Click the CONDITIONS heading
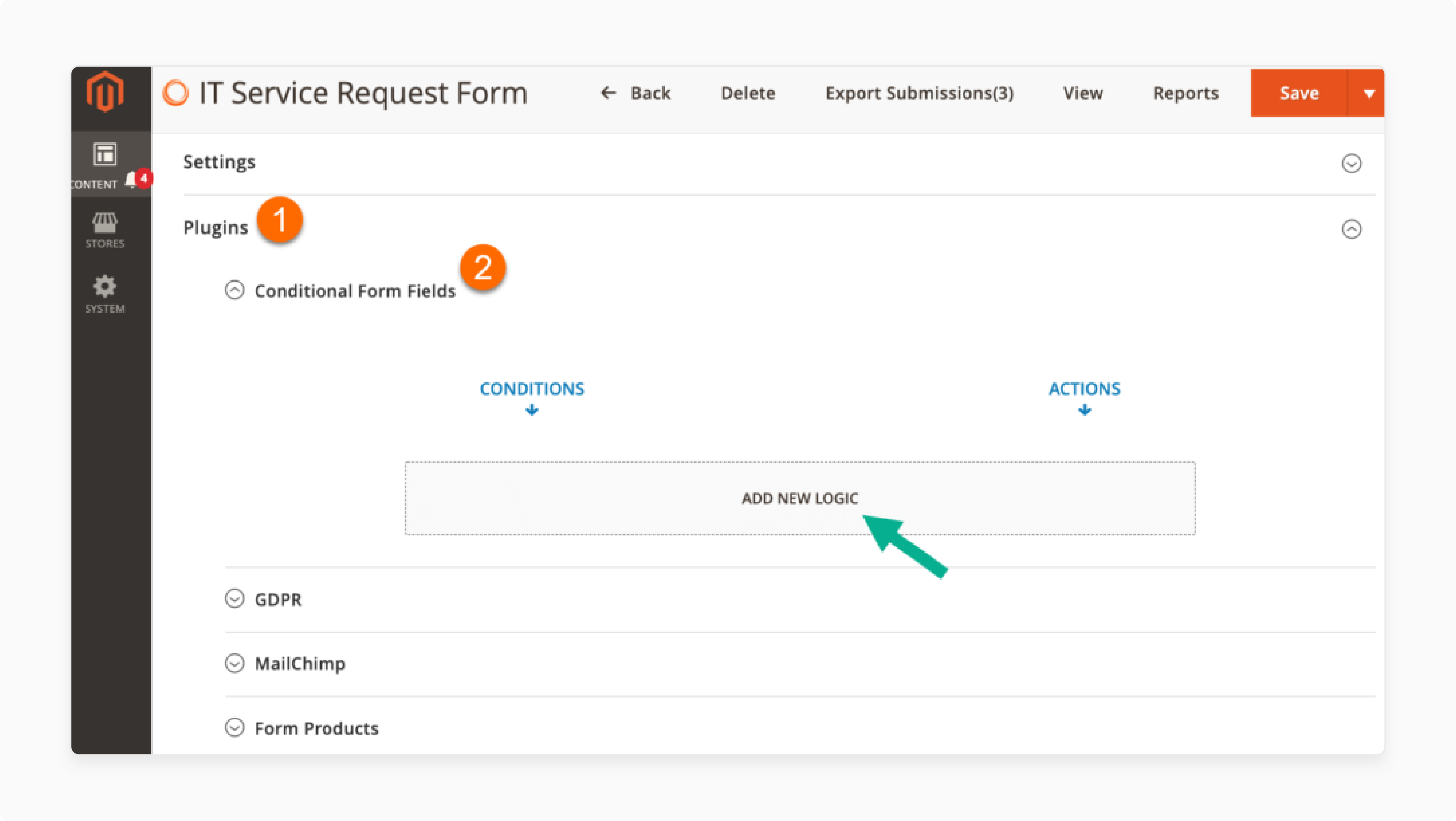This screenshot has height=821, width=1456. coord(531,389)
